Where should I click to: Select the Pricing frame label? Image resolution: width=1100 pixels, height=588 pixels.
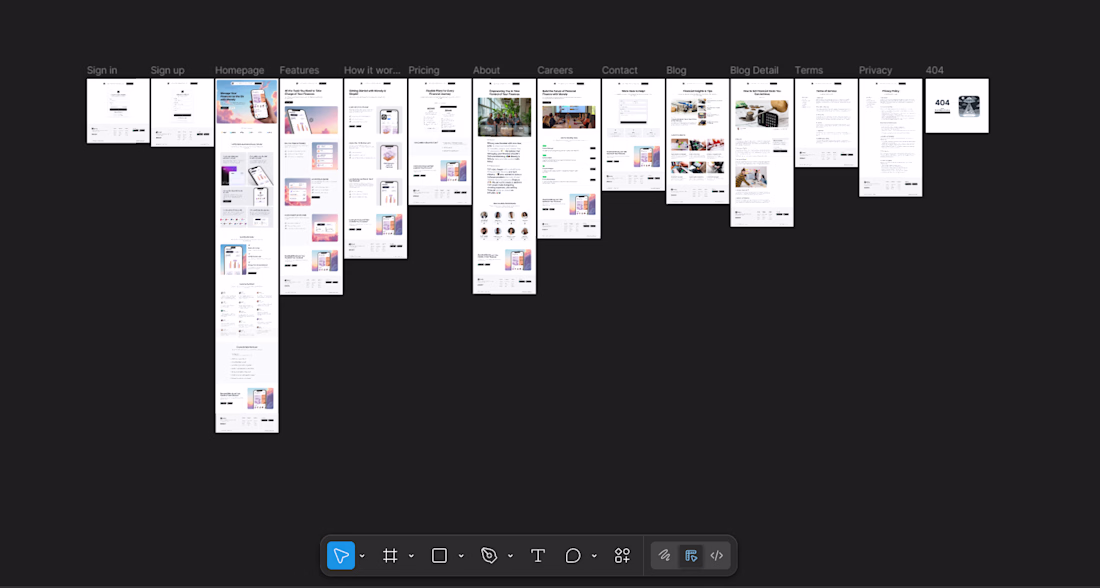[424, 70]
